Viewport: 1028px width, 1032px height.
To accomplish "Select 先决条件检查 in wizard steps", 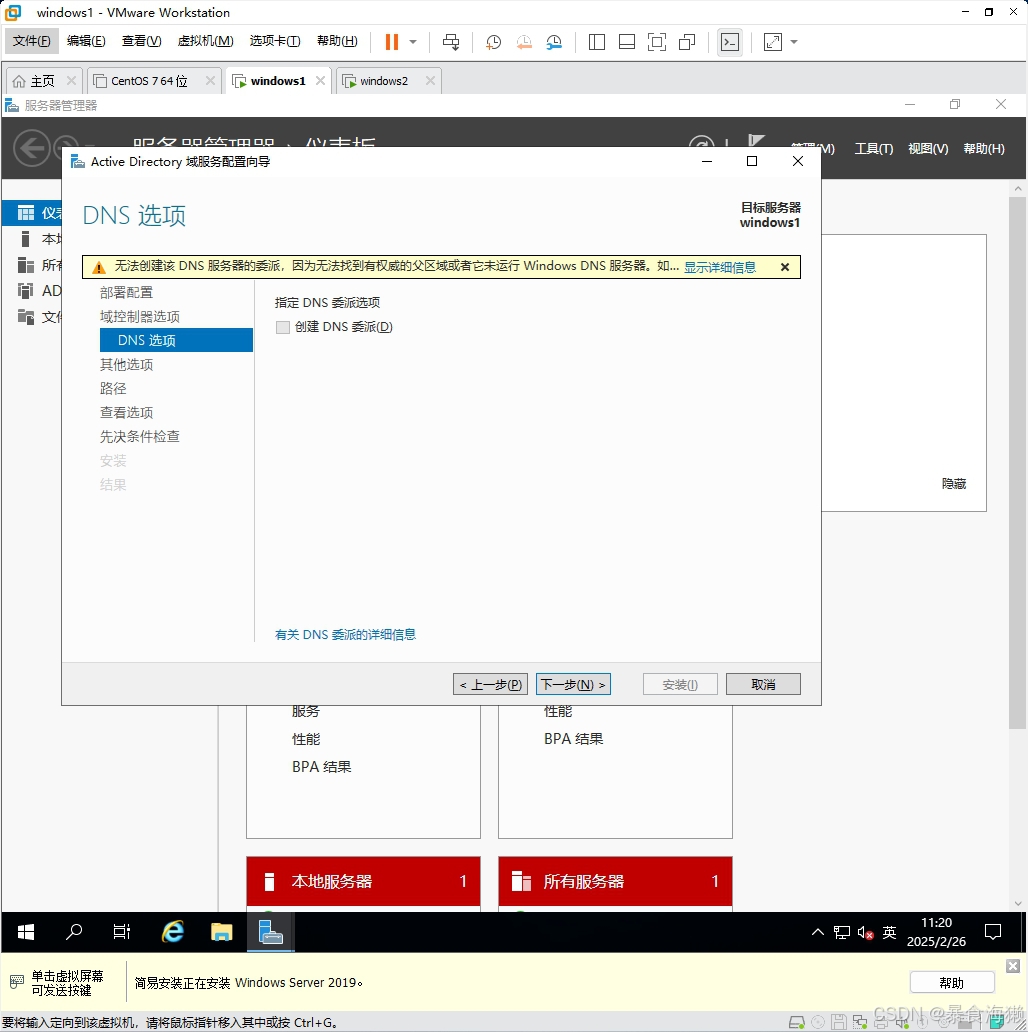I will (140, 436).
